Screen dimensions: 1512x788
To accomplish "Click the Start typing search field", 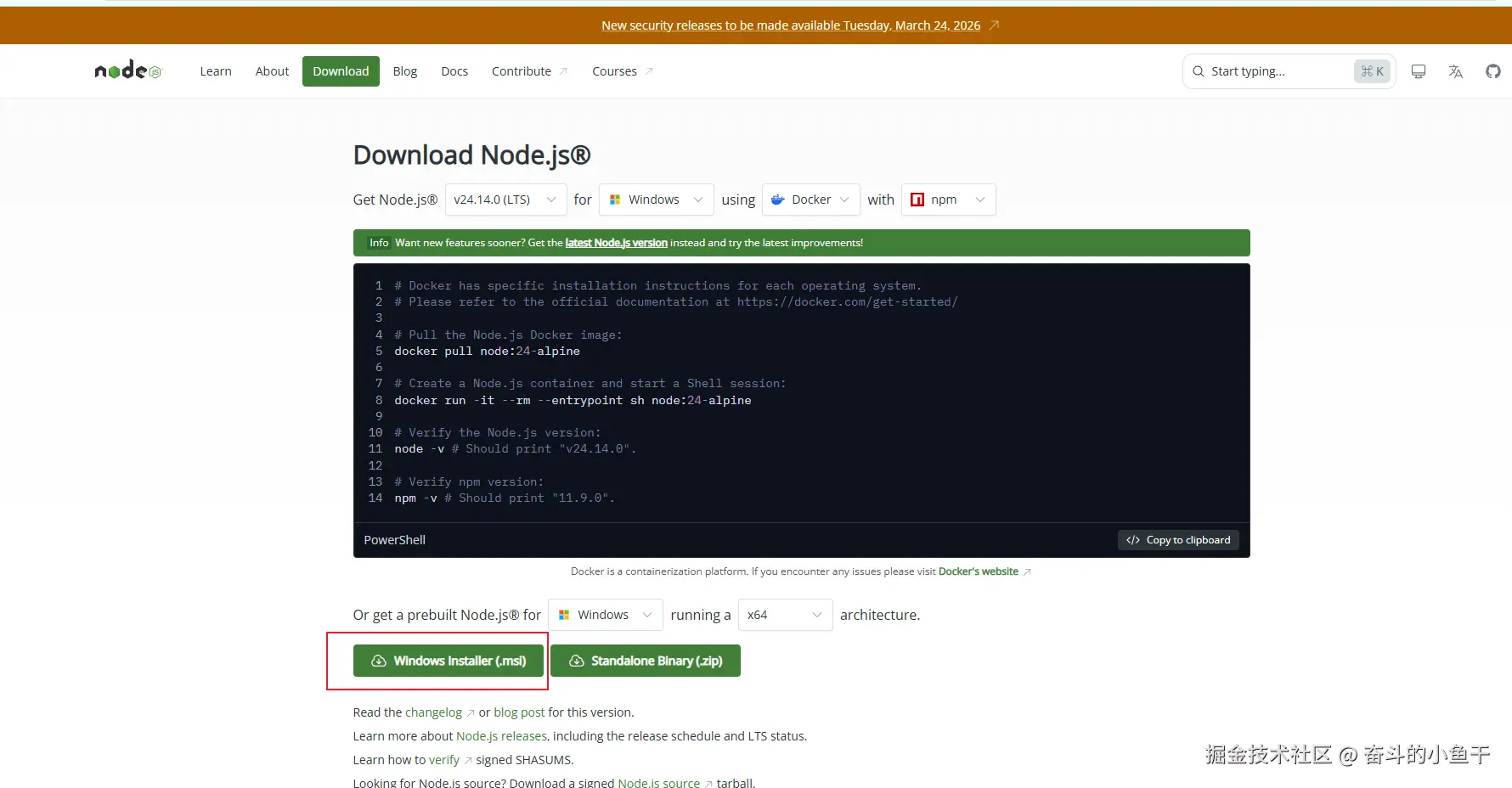I will (x=1274, y=71).
